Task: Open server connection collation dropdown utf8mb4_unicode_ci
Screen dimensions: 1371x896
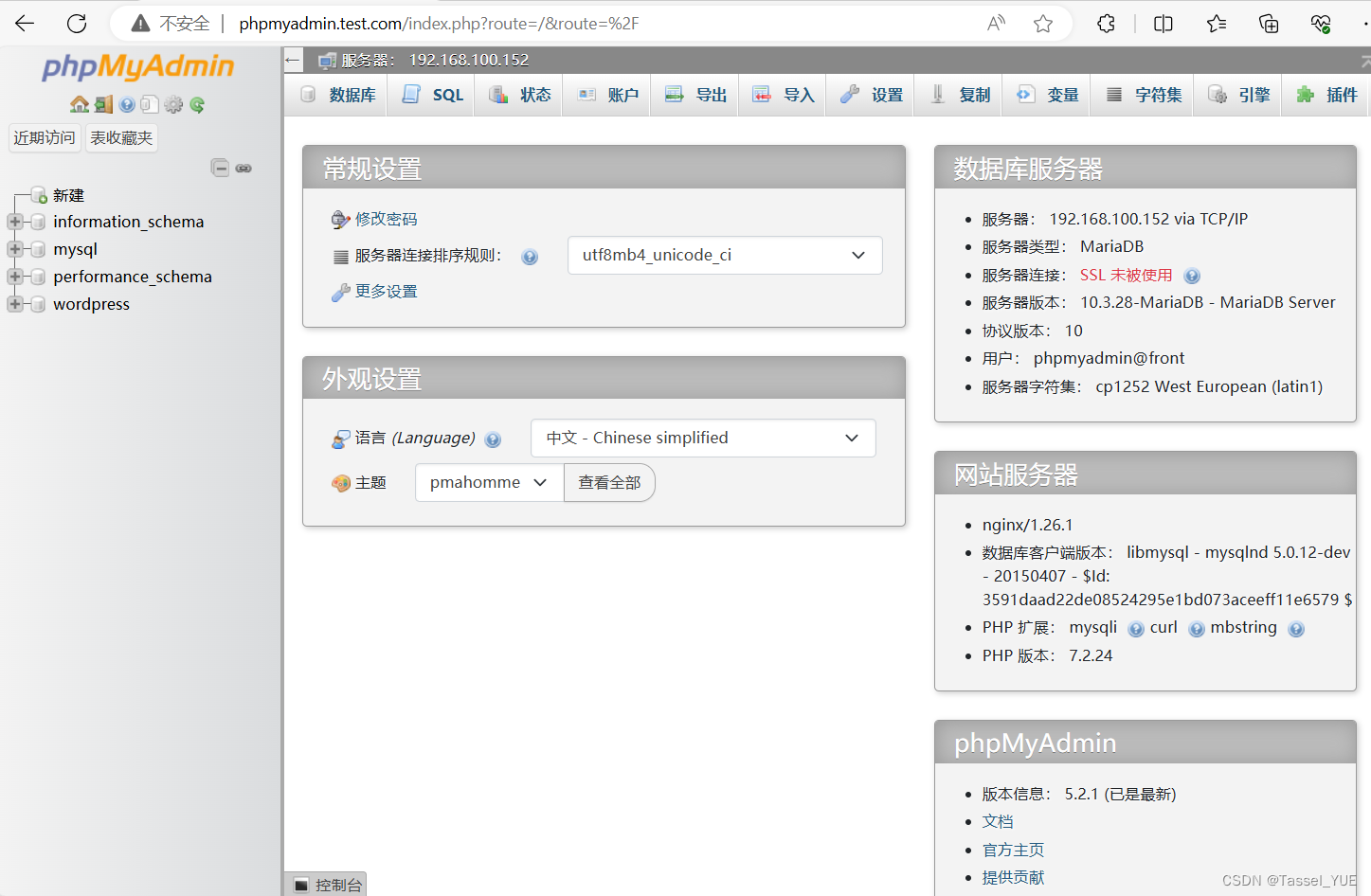Action: pos(725,255)
